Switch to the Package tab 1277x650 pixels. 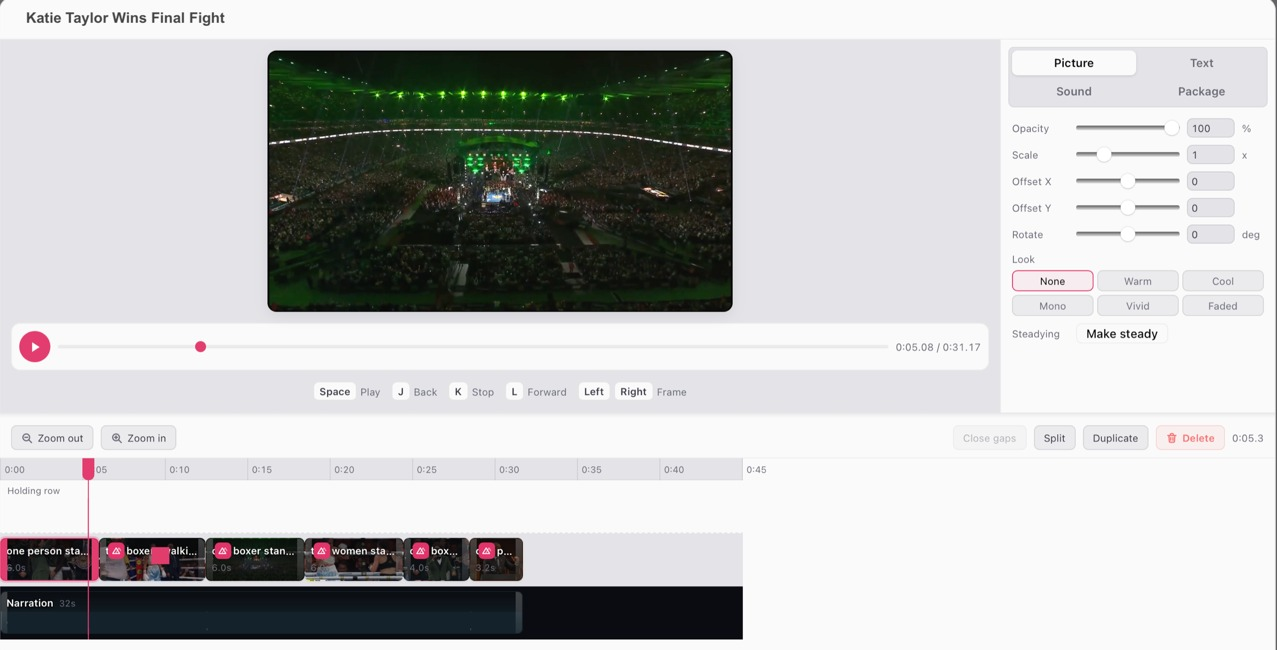click(1201, 91)
